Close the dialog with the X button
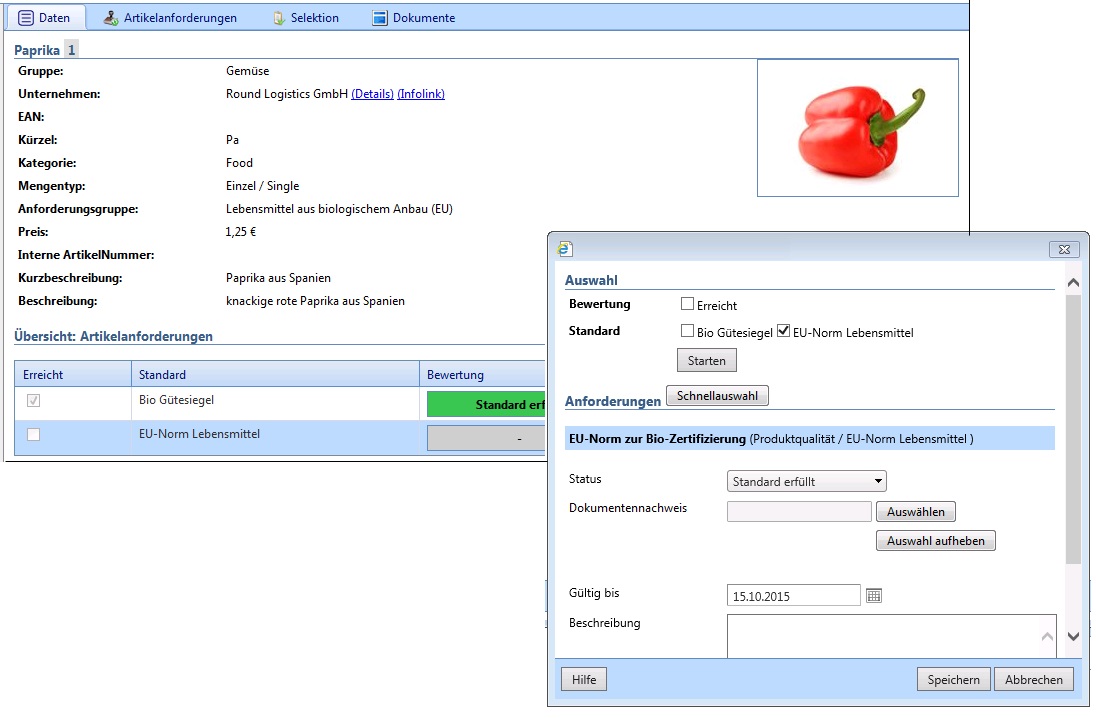Screen dimensions: 1096x718 (1064, 249)
